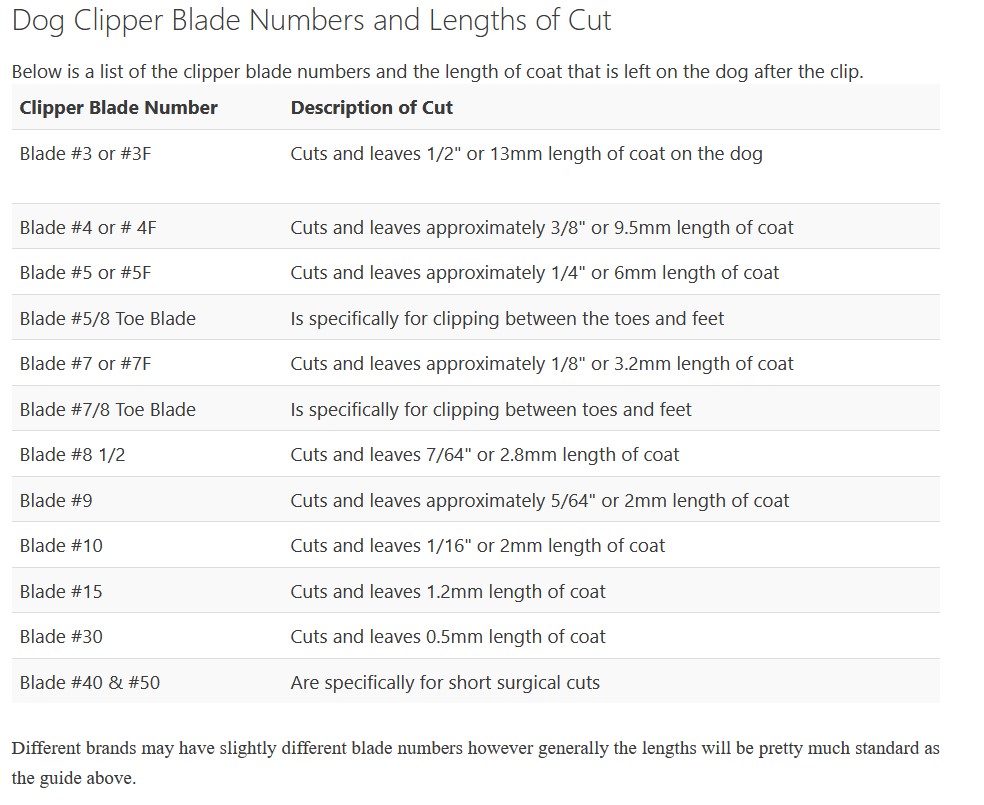Click the 'Blade #7 or #7F' row label
The width and height of the screenshot is (984, 805).
85,363
